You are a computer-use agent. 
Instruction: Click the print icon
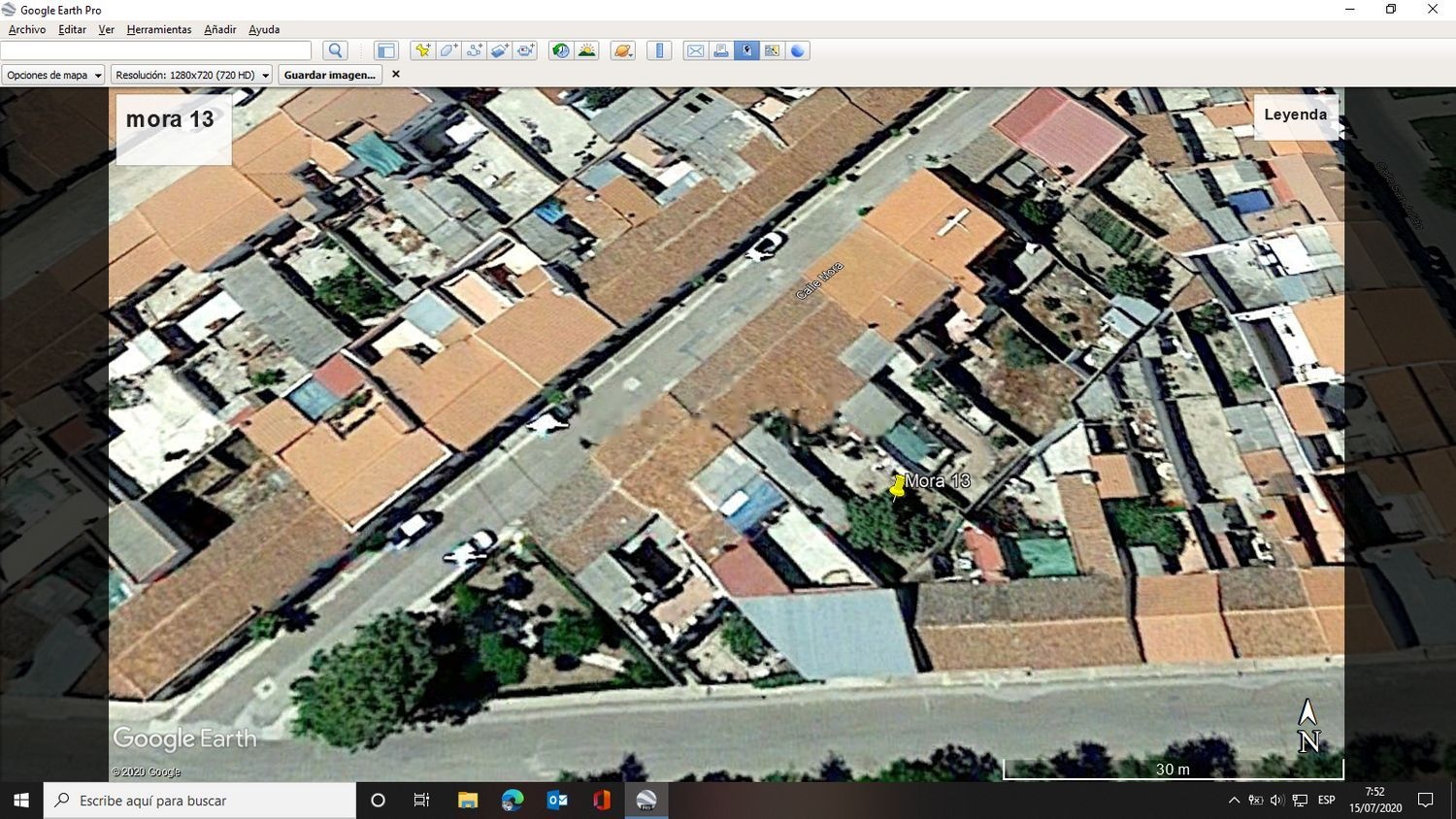(721, 50)
